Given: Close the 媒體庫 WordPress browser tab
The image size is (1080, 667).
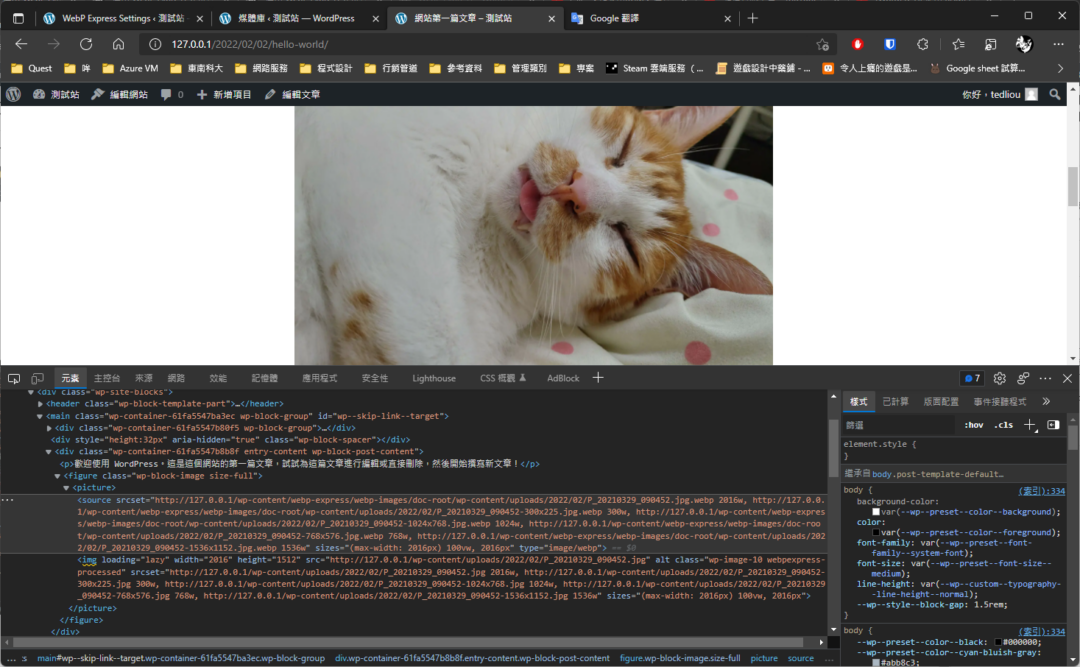Looking at the screenshot, I should [375, 19].
